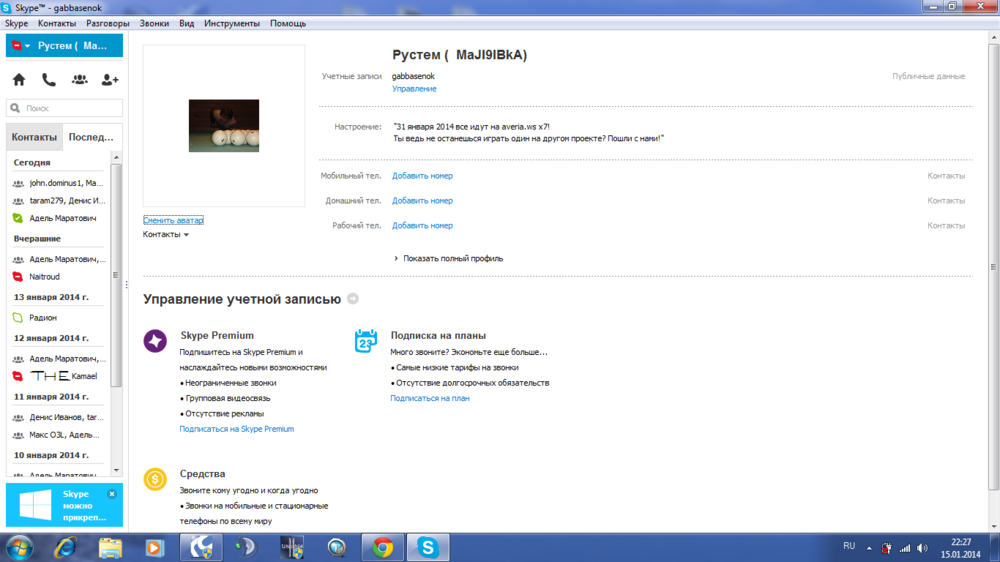Open the Контакты menu
The height and width of the screenshot is (562, 1000).
tap(57, 24)
